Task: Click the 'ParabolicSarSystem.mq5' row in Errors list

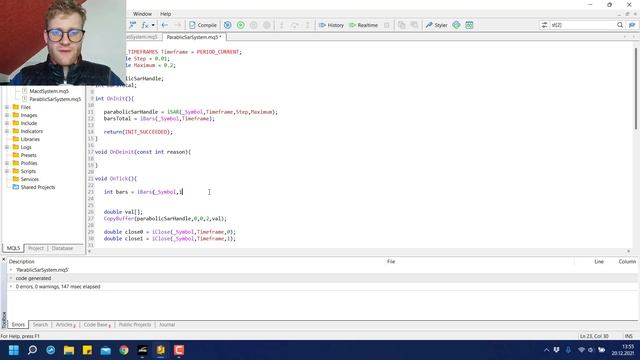Action: tap(322, 270)
